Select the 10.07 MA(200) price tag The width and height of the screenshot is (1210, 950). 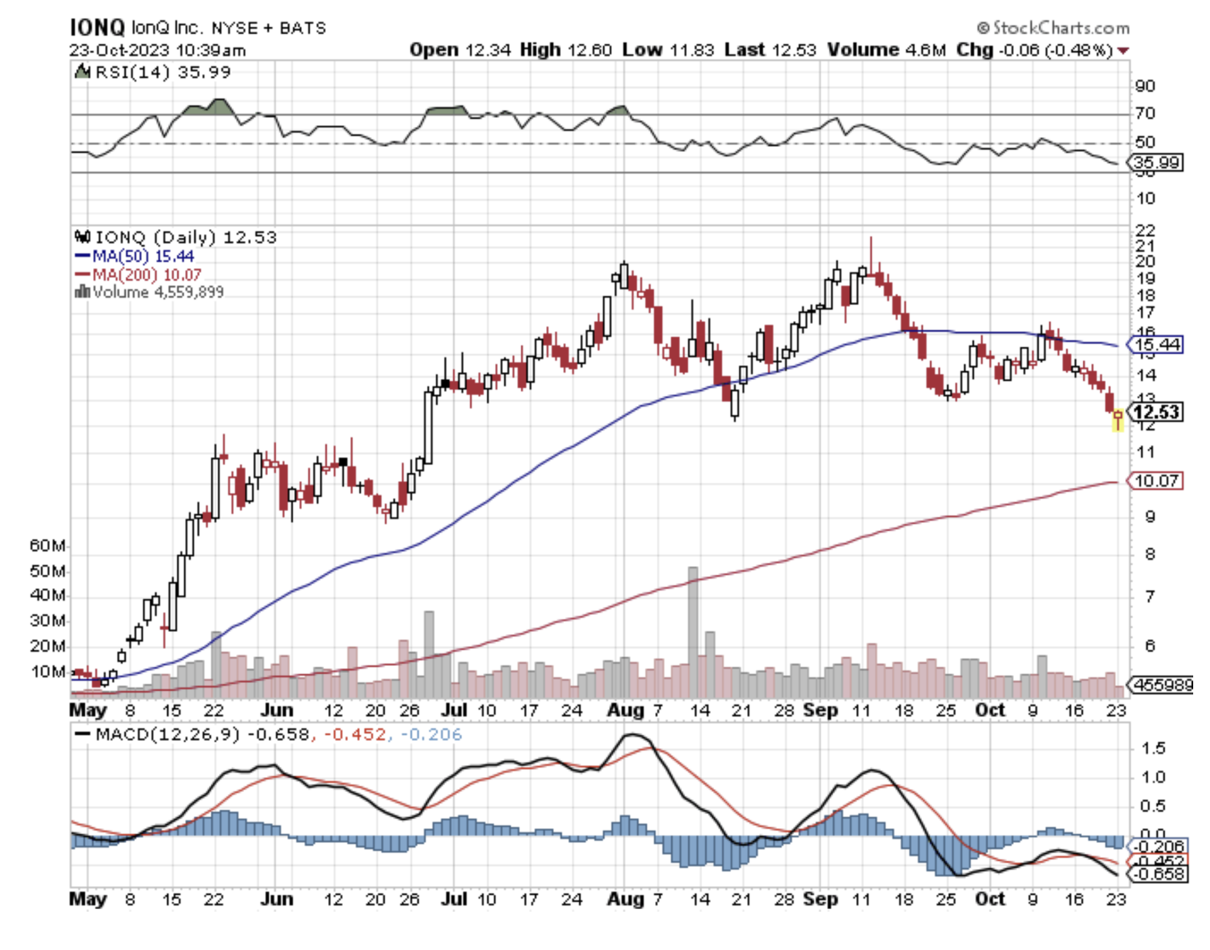point(1155,482)
